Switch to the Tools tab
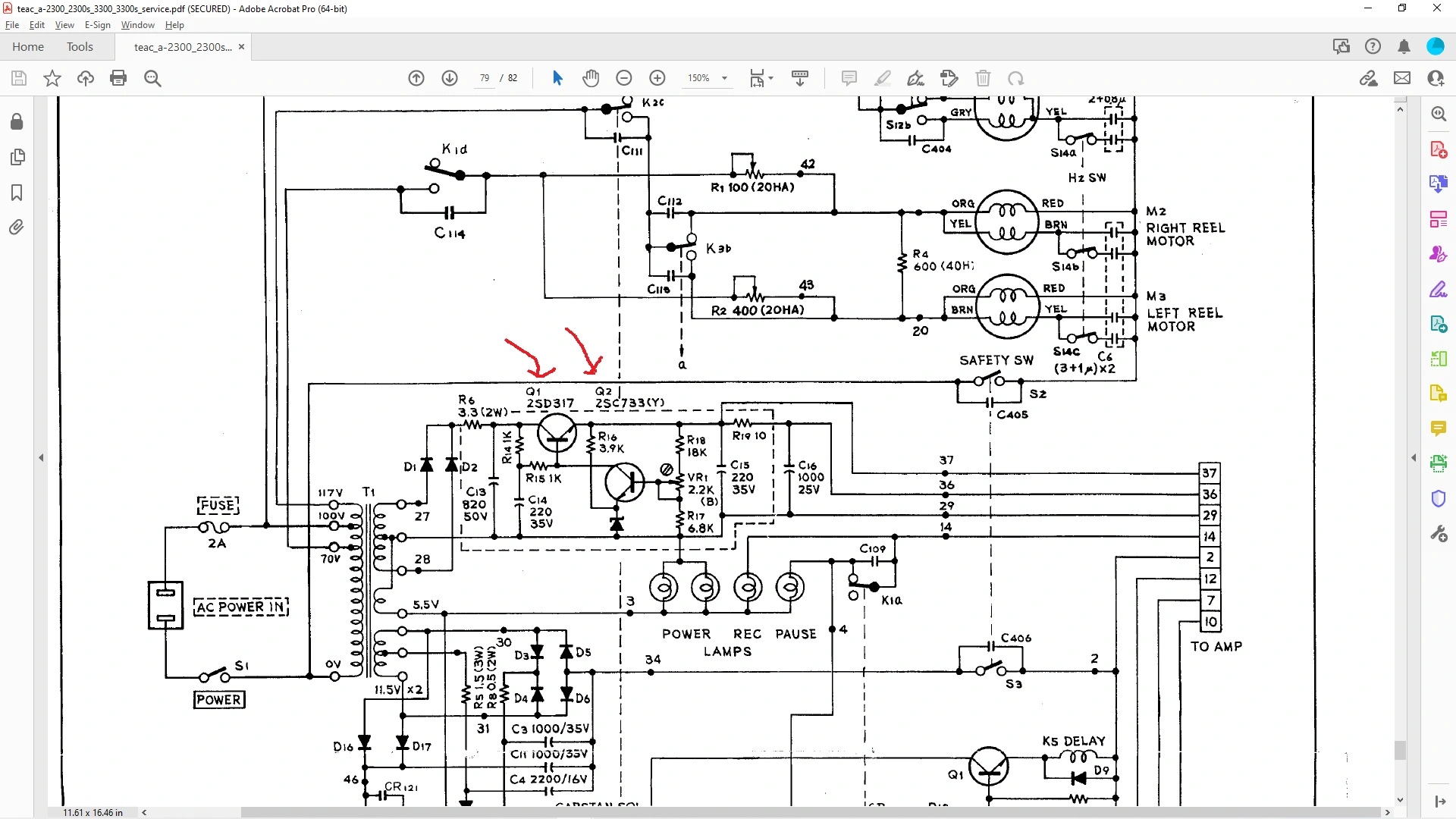 pos(80,47)
